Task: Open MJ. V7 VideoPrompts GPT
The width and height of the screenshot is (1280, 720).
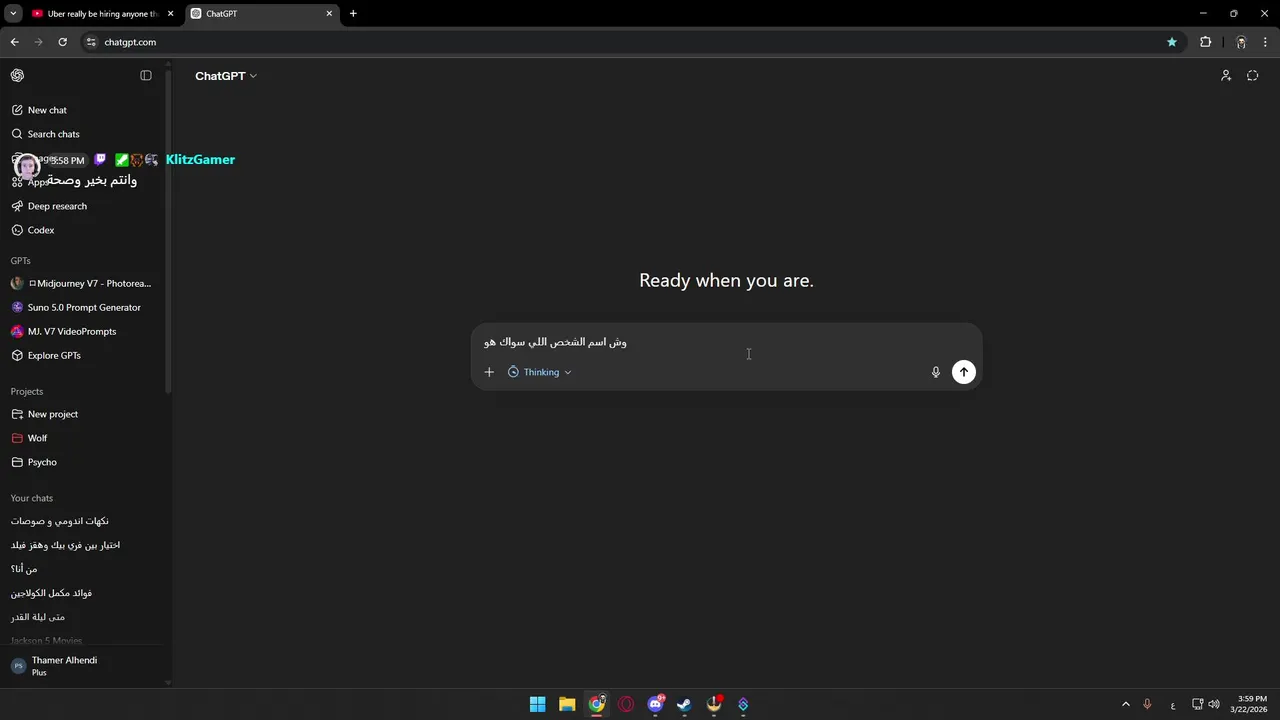Action: tap(84, 331)
